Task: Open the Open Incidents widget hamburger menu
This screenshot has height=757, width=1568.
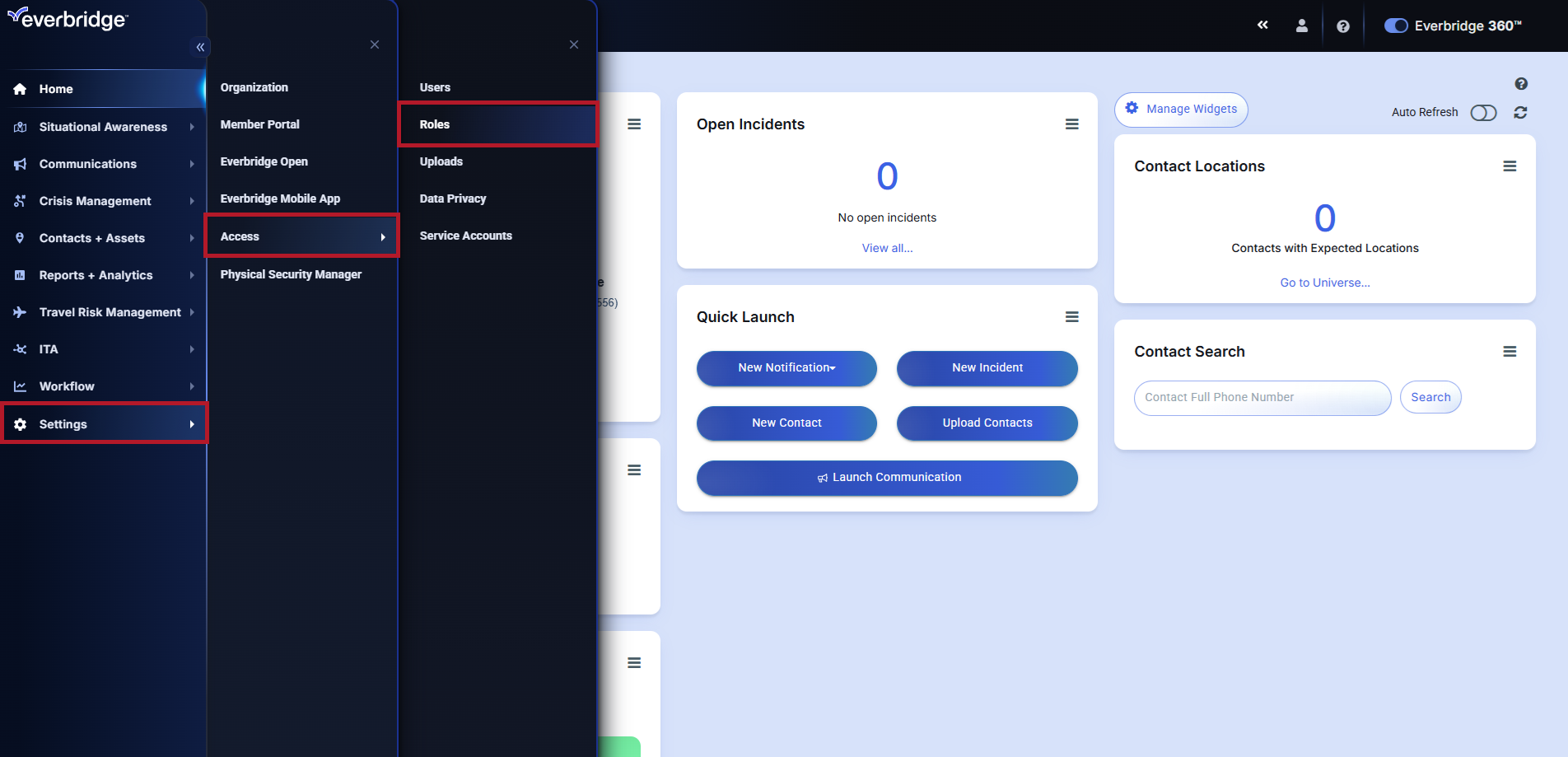Action: (1071, 124)
